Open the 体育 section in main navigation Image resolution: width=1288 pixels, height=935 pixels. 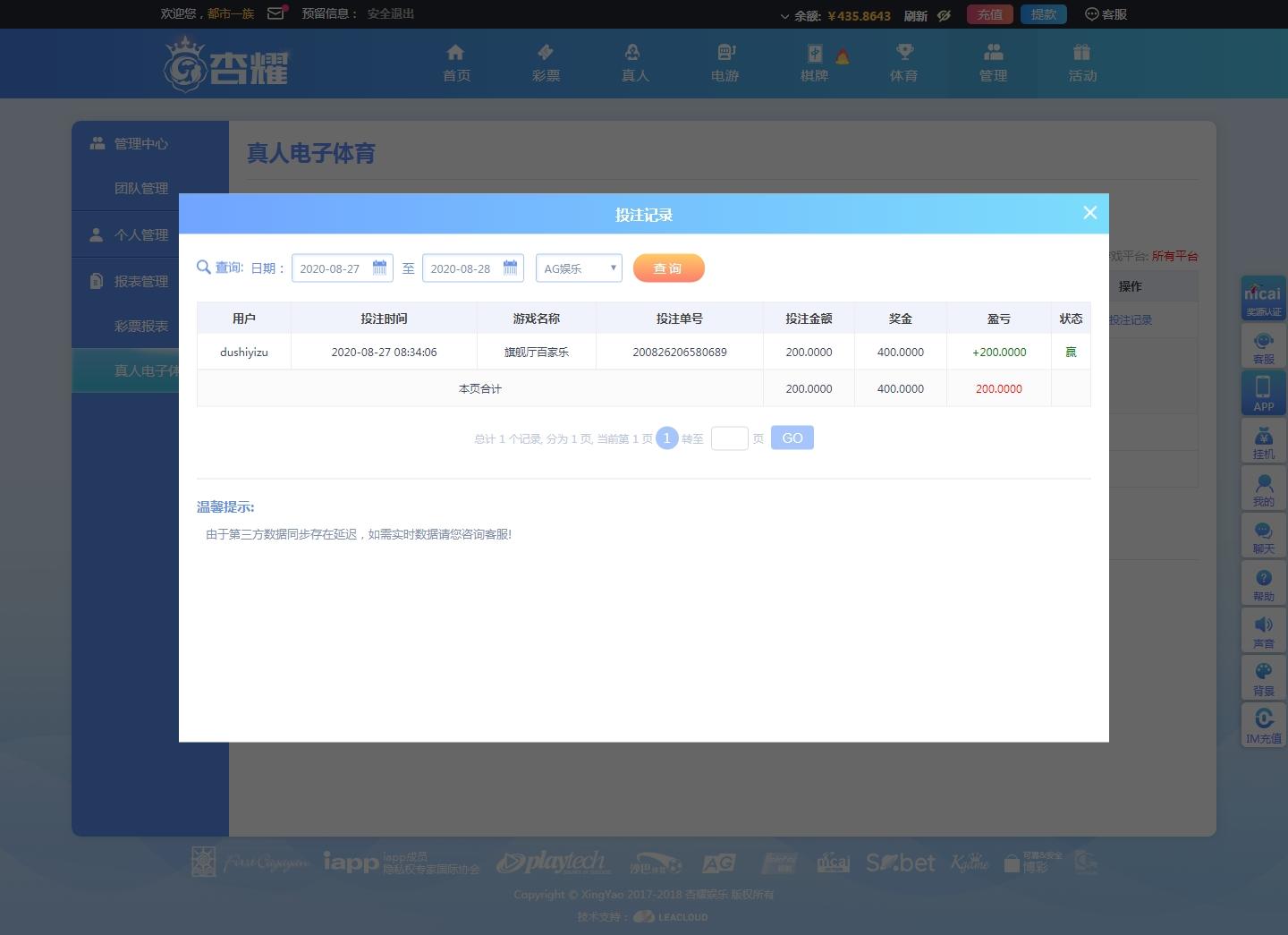[x=903, y=63]
